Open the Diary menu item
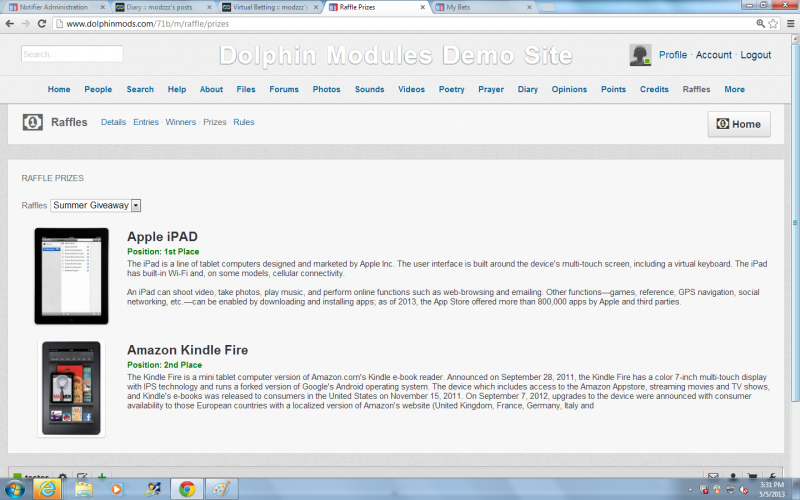The height and width of the screenshot is (500, 800). click(x=528, y=89)
